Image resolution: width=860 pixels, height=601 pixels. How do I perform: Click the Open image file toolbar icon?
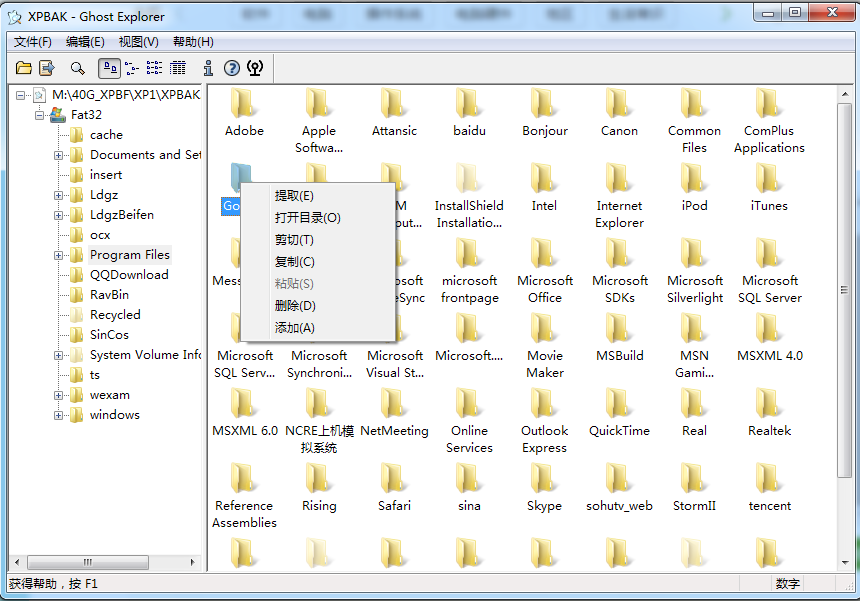24,68
